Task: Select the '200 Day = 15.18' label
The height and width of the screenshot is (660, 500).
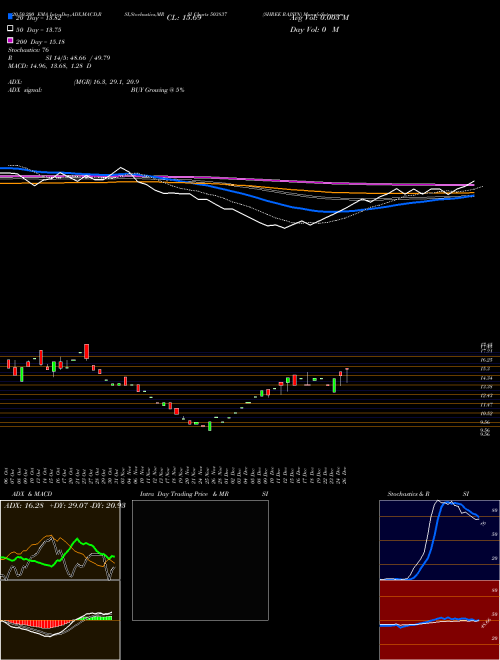Action: tap(40, 42)
